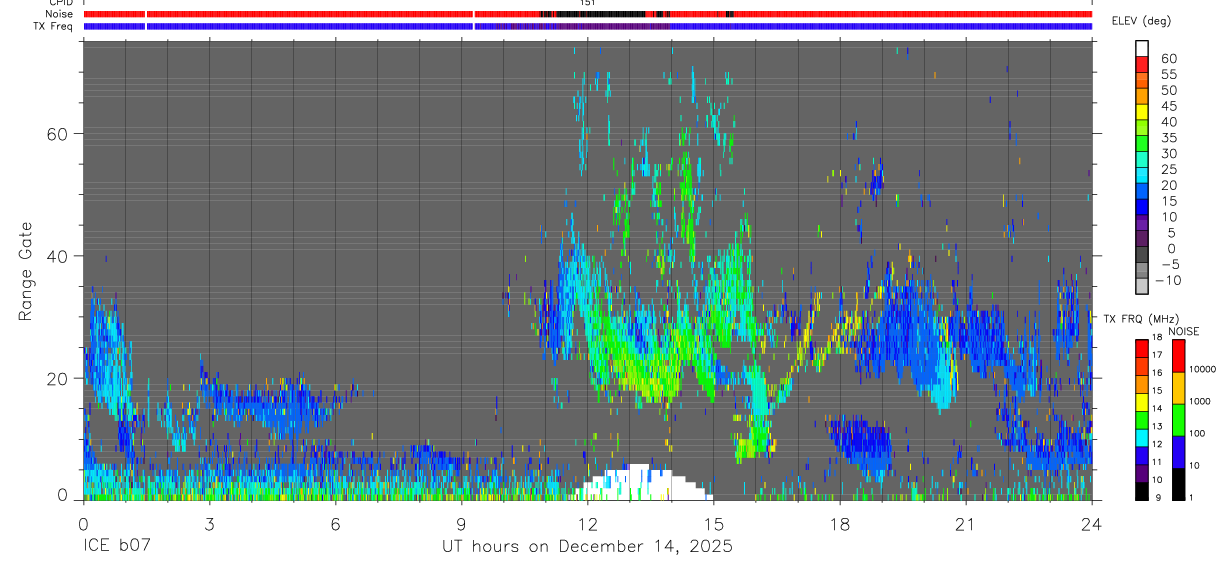The image size is (1228, 567).
Task: Pick the green TX FRQ segment between 13 and 14
Action: [1142, 419]
